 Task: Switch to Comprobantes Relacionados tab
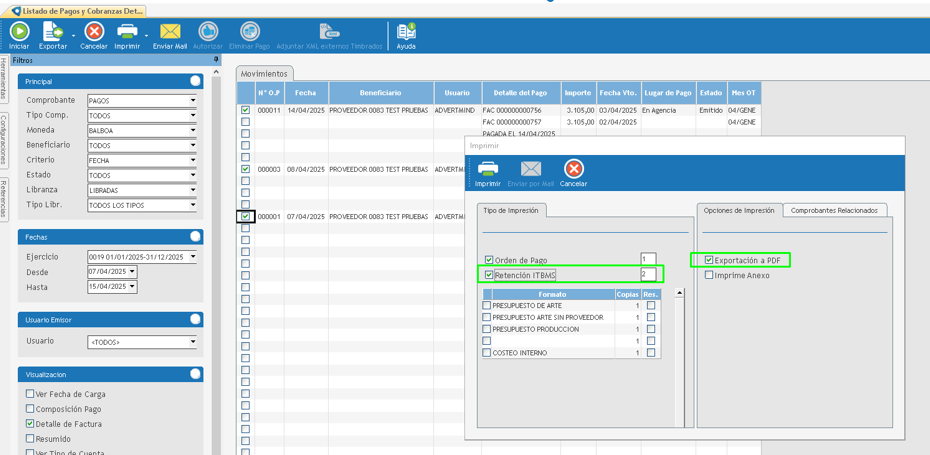click(834, 210)
